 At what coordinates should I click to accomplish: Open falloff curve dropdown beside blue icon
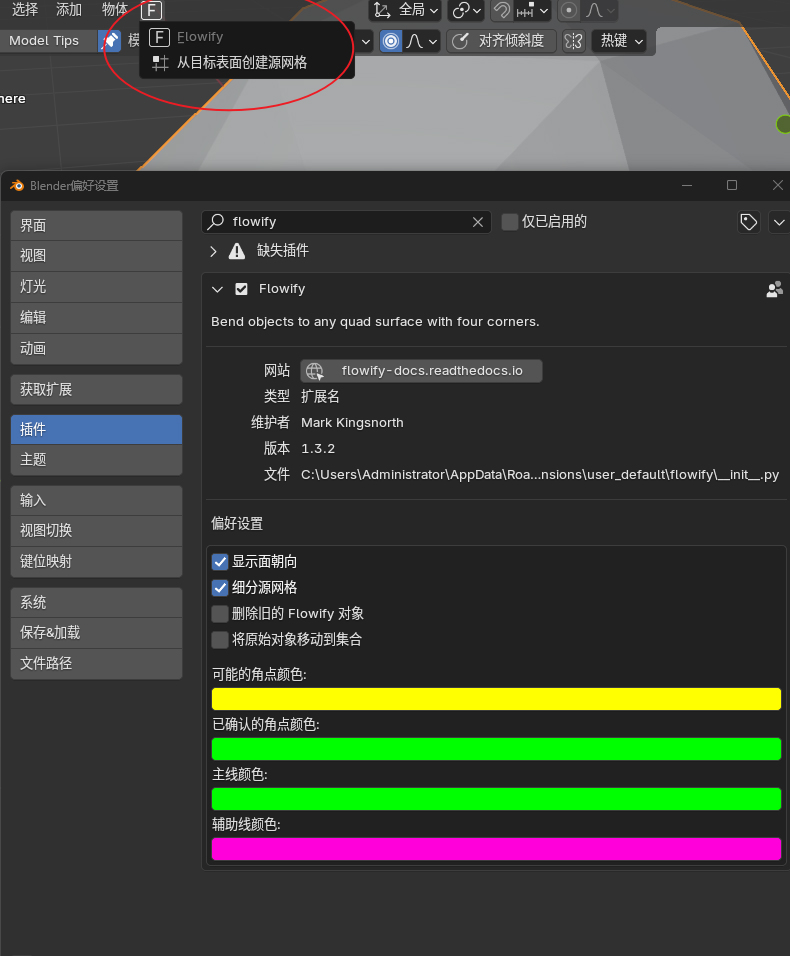(x=422, y=41)
